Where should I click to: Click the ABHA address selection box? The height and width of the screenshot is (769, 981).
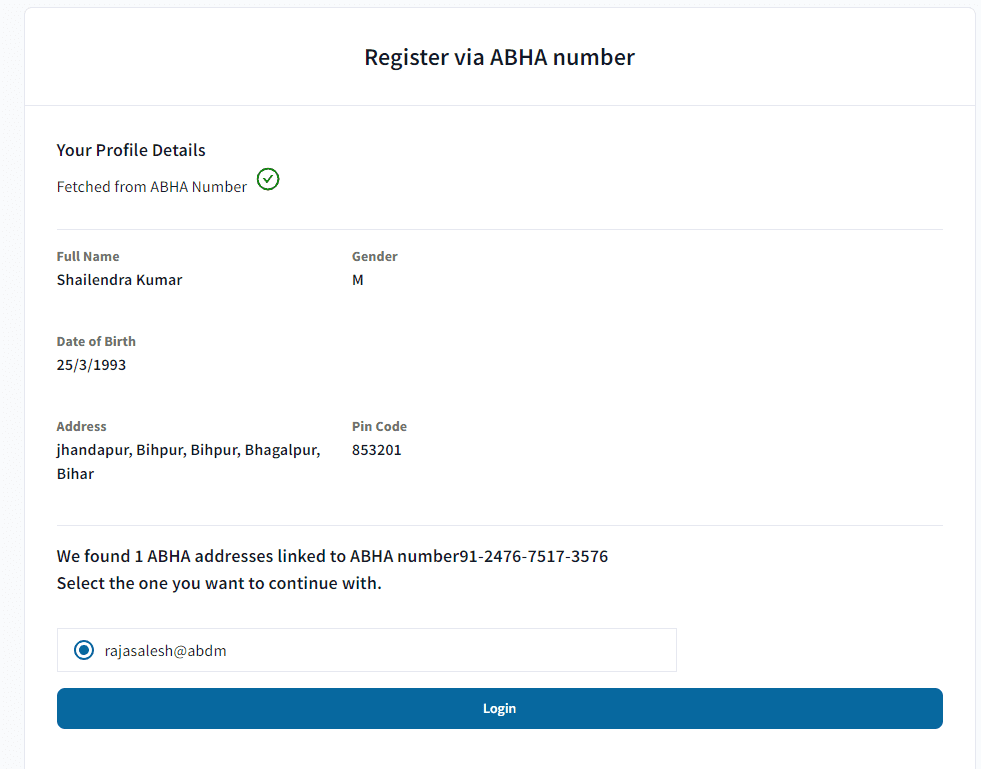coord(366,650)
